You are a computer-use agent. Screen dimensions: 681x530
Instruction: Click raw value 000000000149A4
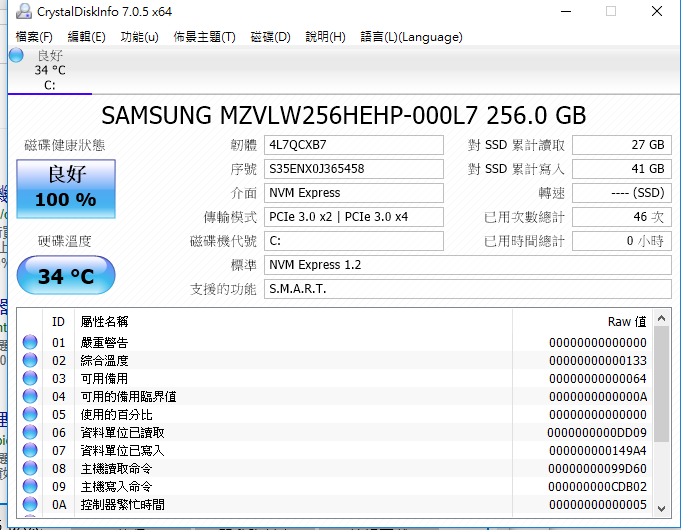pos(598,451)
